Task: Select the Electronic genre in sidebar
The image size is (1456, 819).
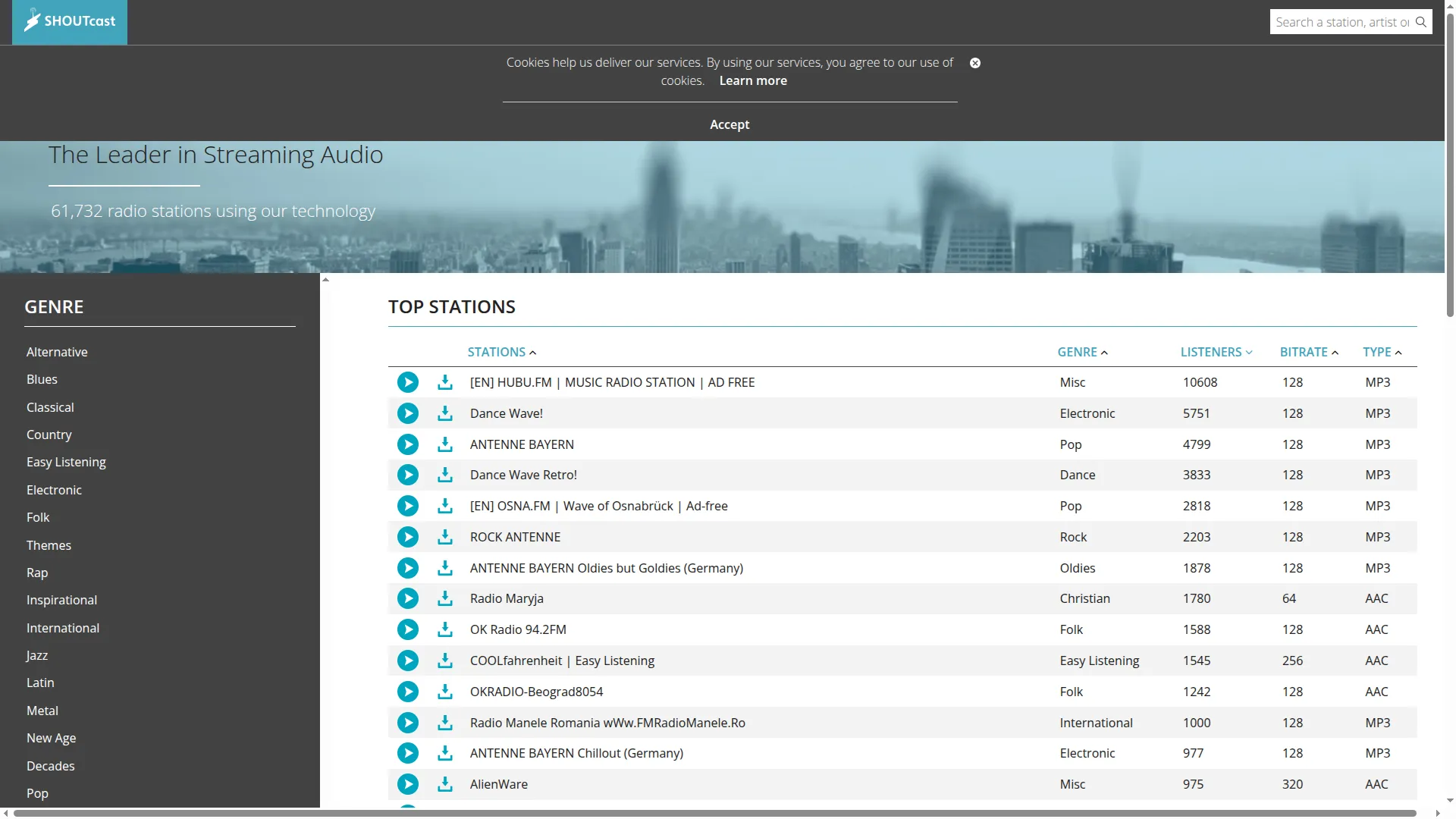Action: pos(54,490)
